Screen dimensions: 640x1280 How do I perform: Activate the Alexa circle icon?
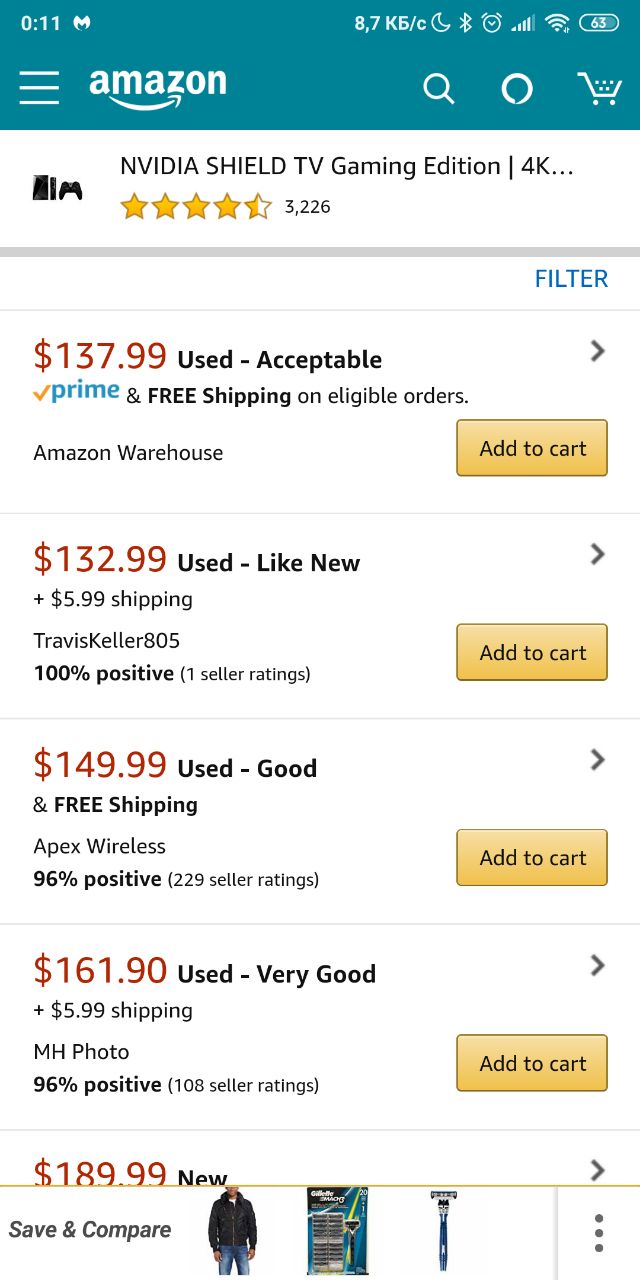[517, 89]
